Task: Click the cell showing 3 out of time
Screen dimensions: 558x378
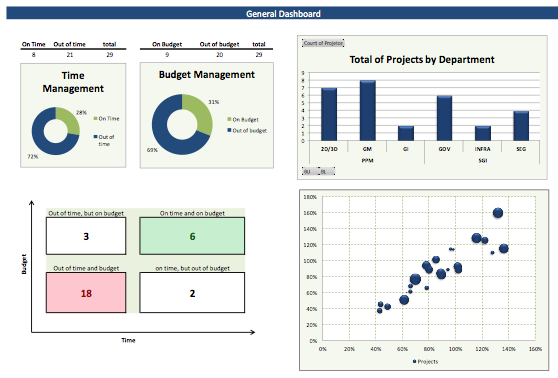Action: click(86, 236)
